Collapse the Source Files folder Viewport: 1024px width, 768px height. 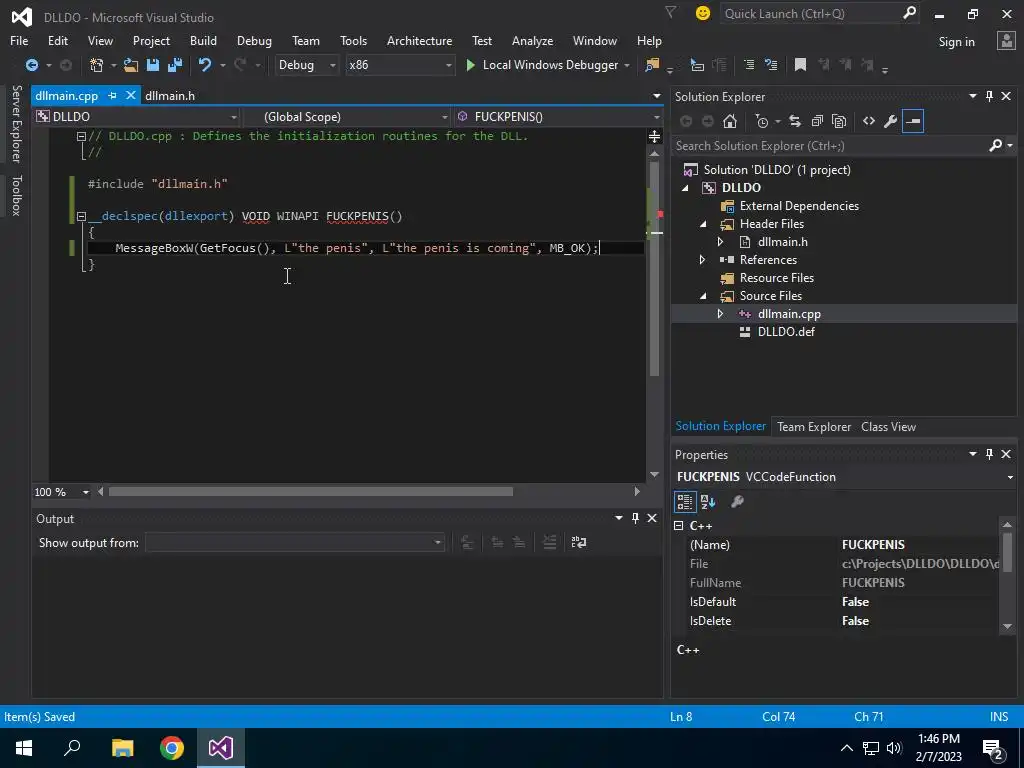[703, 296]
